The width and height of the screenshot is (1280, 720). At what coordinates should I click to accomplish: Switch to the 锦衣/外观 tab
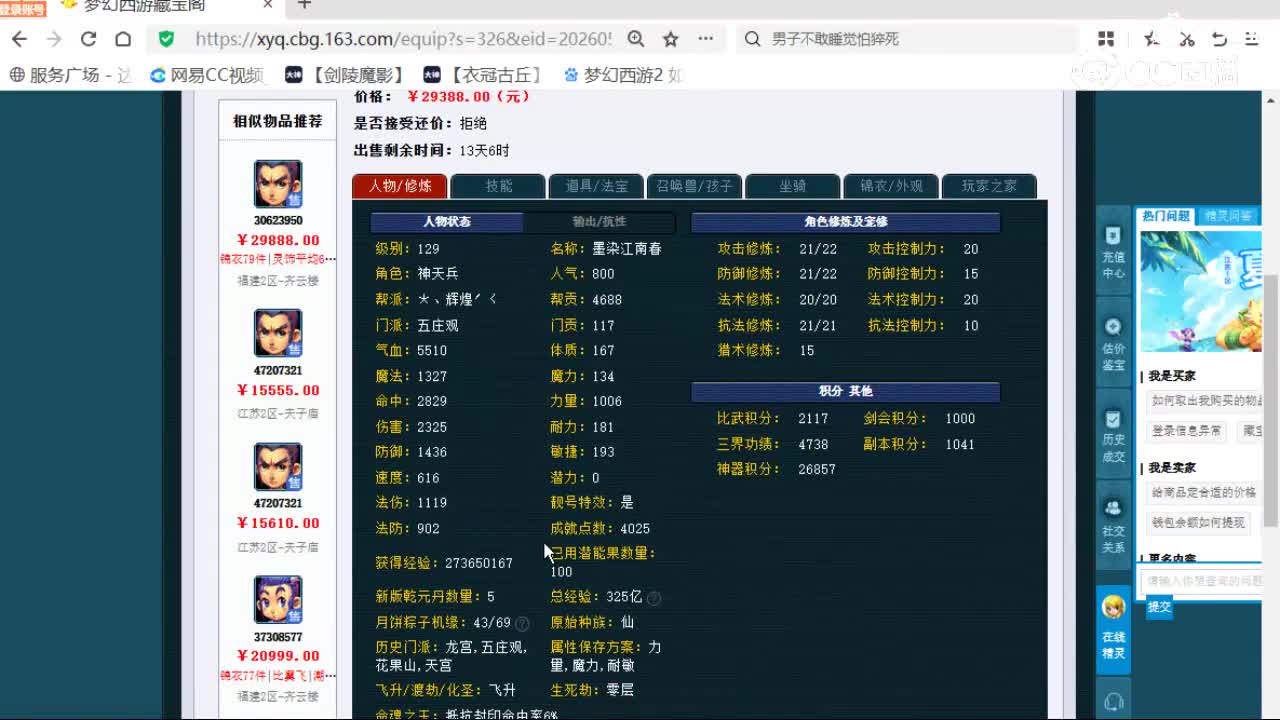[890, 186]
